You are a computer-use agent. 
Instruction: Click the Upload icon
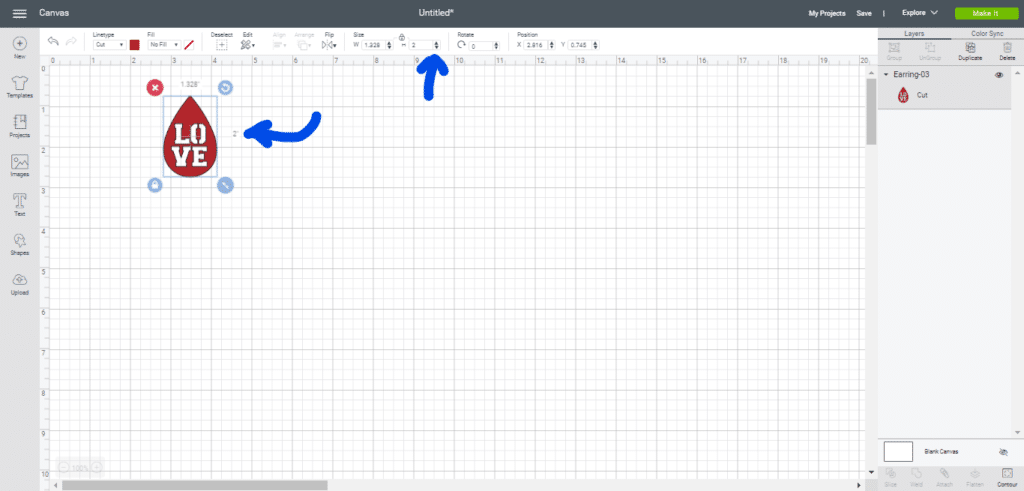[x=19, y=284]
